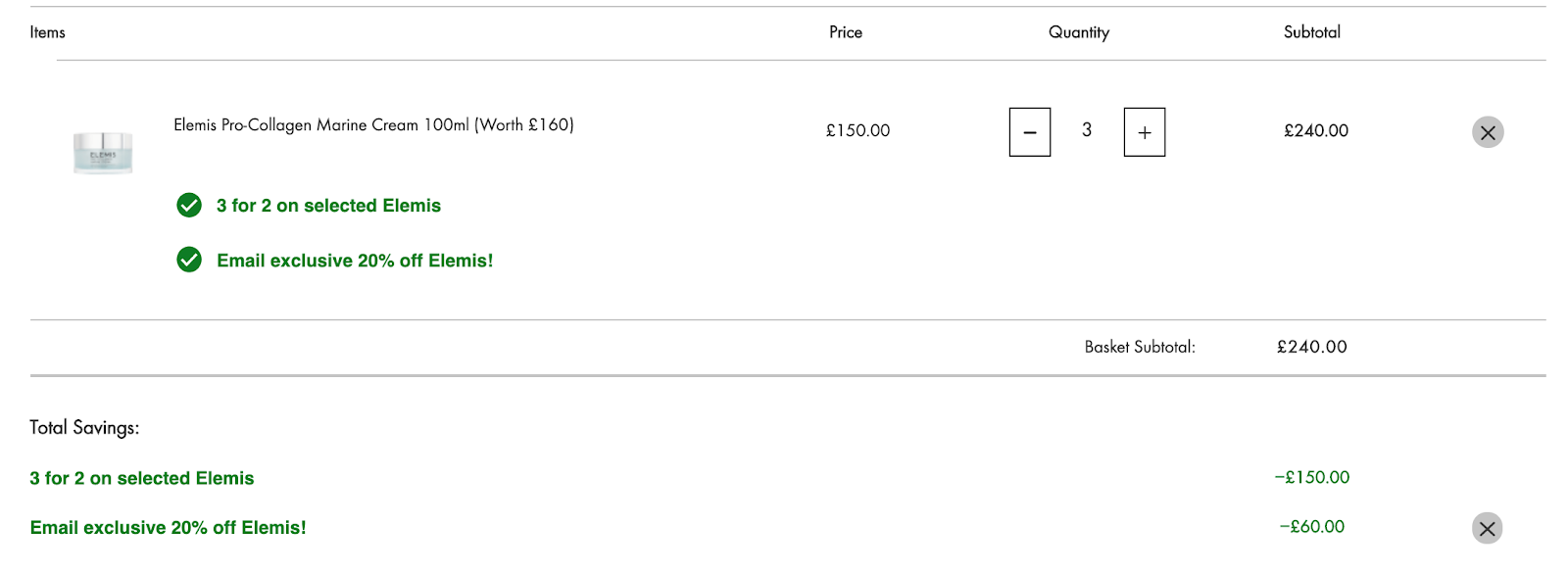Image resolution: width=1568 pixels, height=573 pixels.
Task: Click green checkmark beside 3 for 2 offer
Action: tap(189, 205)
